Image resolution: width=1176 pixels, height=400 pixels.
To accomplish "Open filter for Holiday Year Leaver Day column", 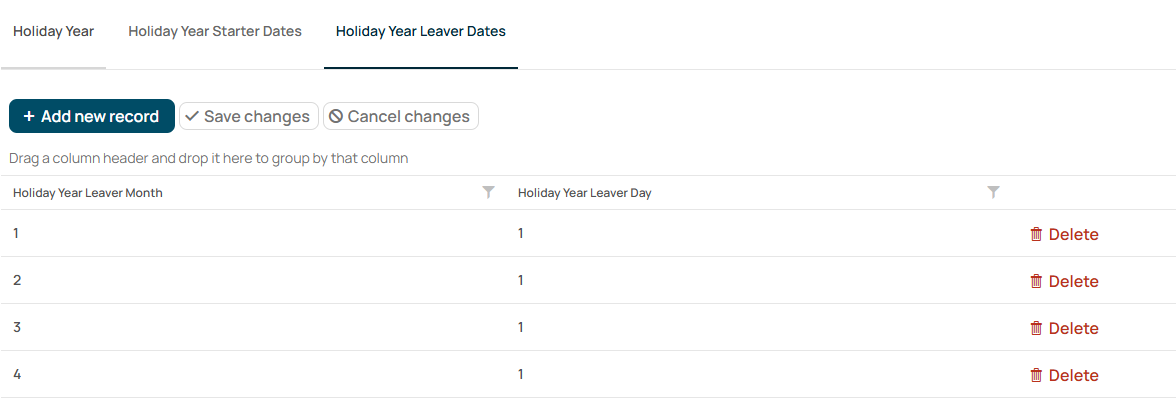I will click(993, 193).
